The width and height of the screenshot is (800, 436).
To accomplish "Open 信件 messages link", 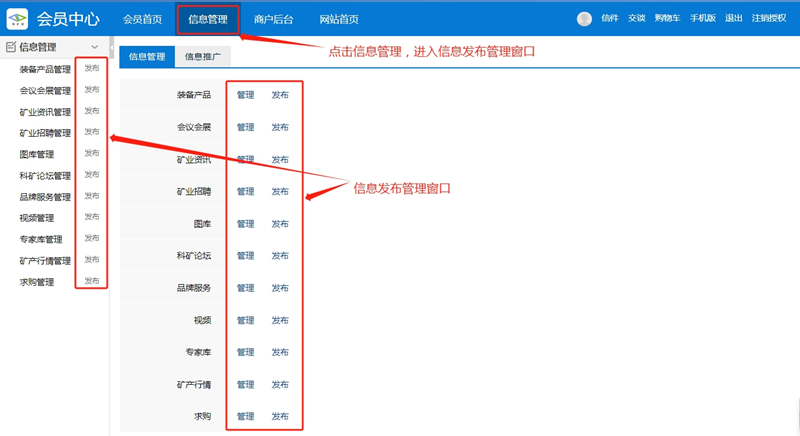I will click(609, 19).
